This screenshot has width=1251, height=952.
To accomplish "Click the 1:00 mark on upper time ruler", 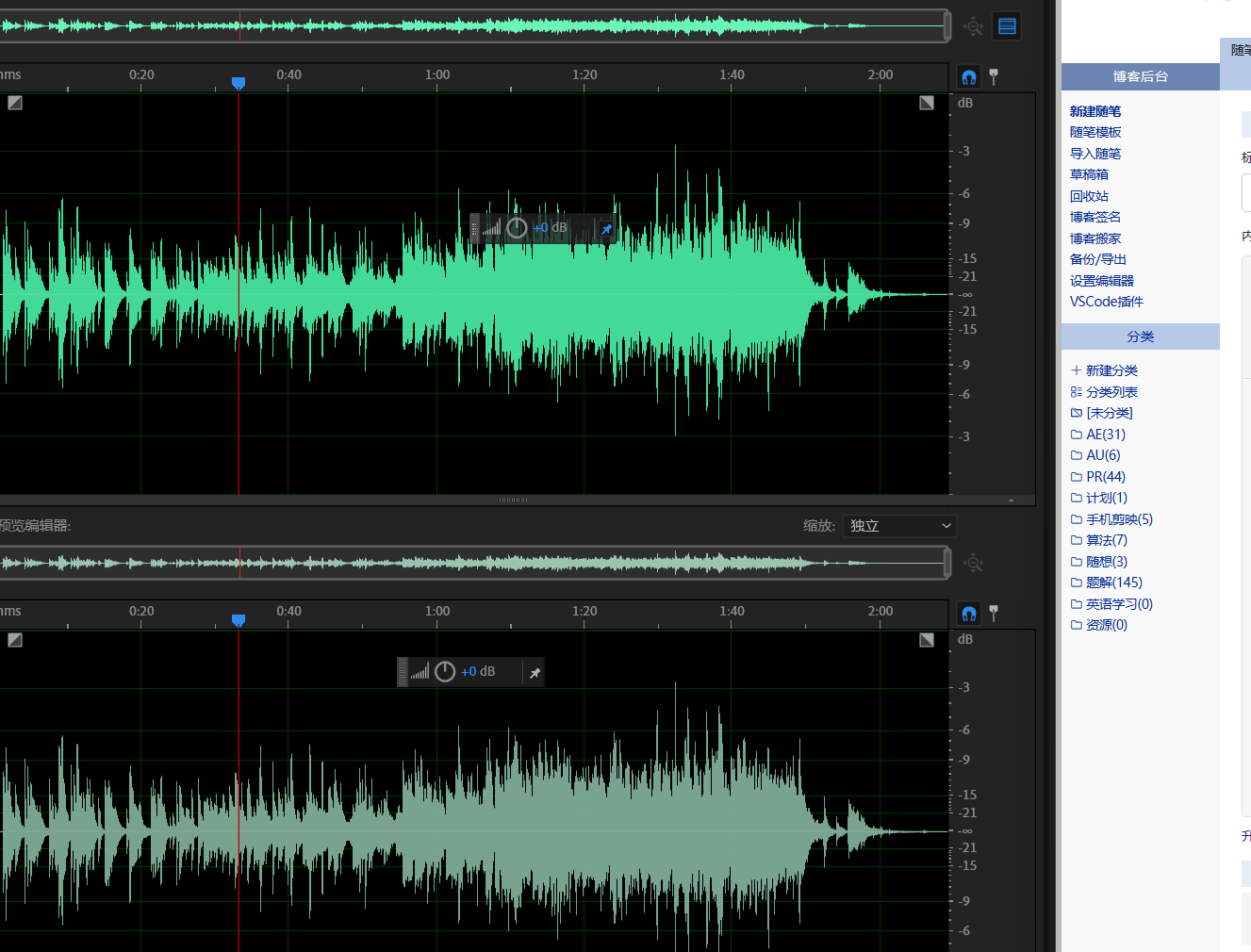I will coord(437,74).
